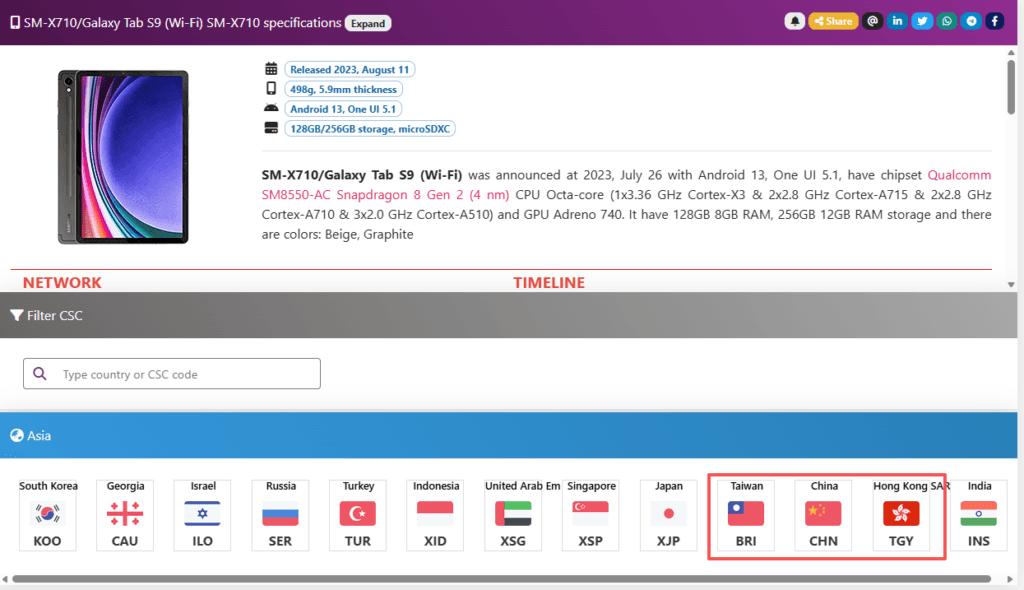
Task: Open the TIMELINE section heading
Action: click(549, 282)
